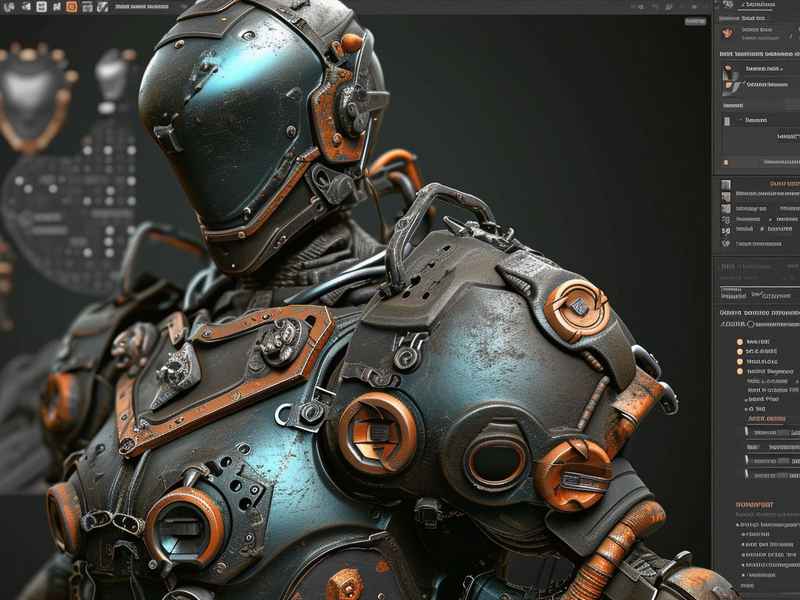Select the second orange bullet option in right panel
This screenshot has height=600, width=800.
739,352
